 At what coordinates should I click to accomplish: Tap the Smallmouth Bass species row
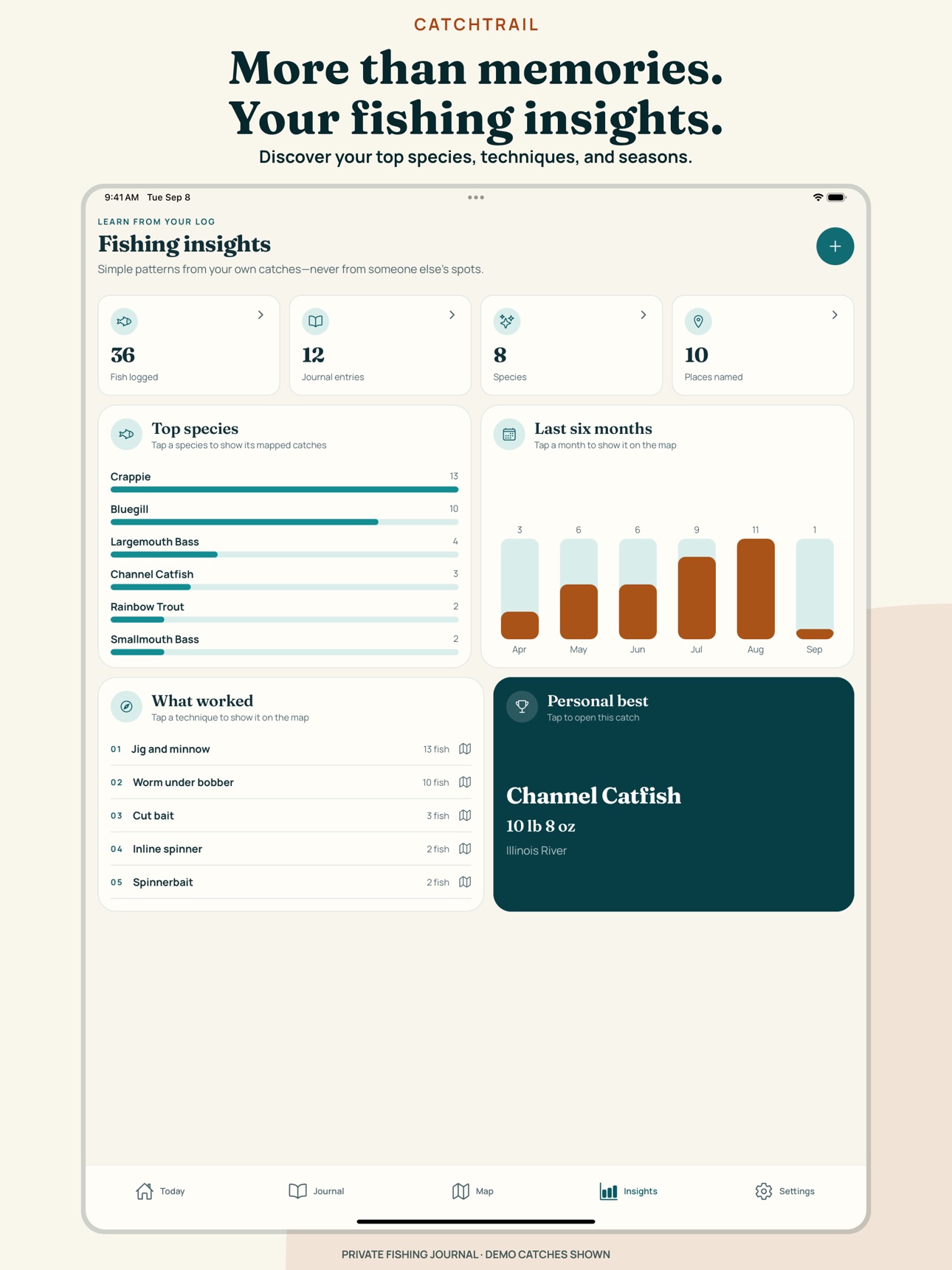click(284, 643)
